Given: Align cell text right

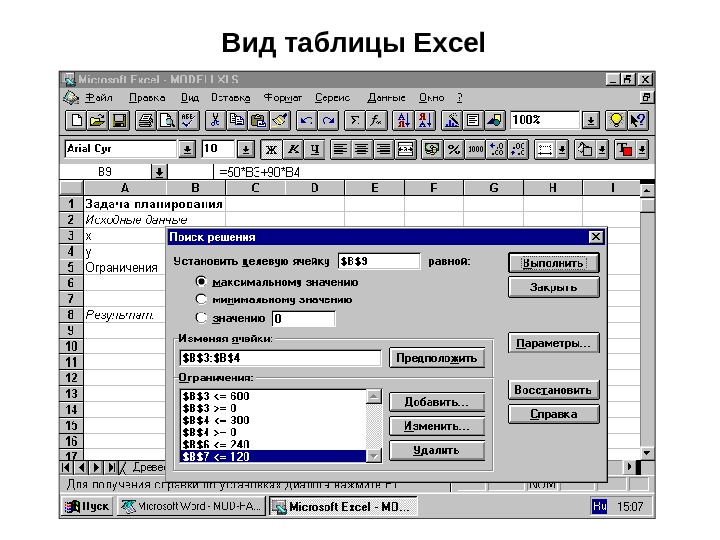Looking at the screenshot, I should [383, 149].
